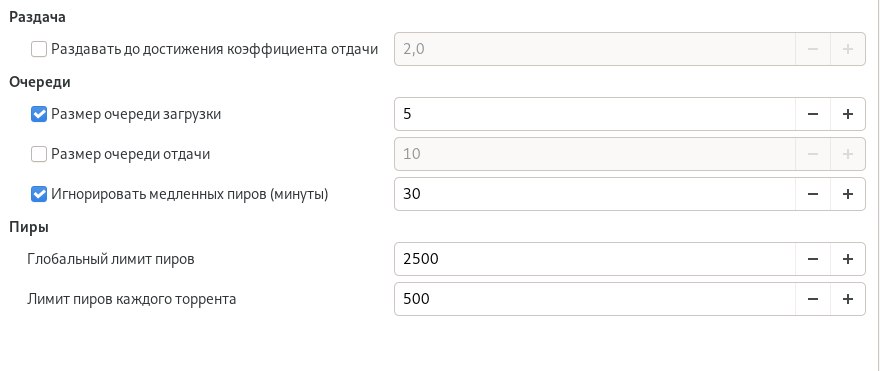The width and height of the screenshot is (880, 371).
Task: Decrease Глобальный лимит пиров with minus
Action: [x=813, y=259]
